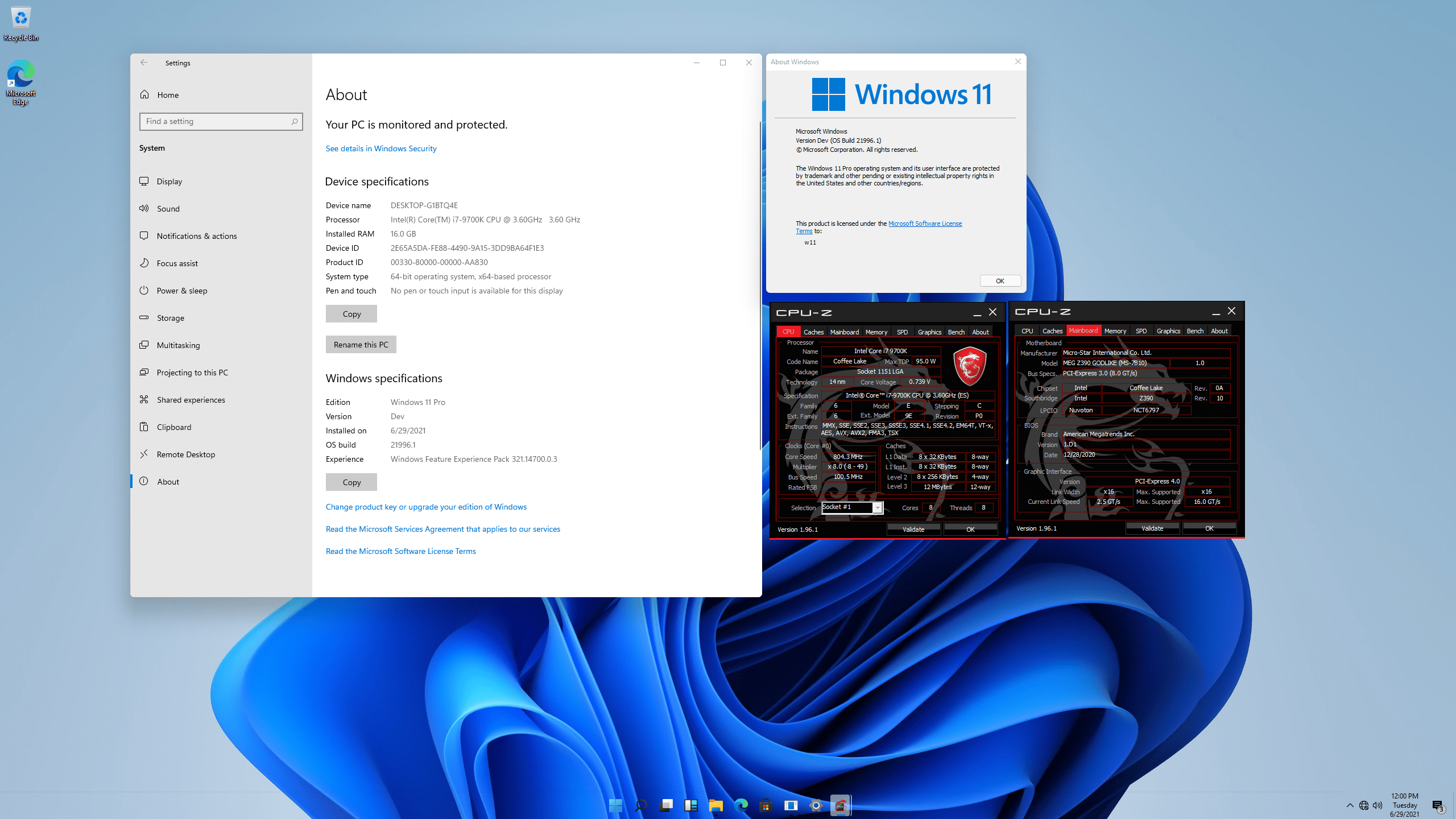Image resolution: width=1456 pixels, height=819 pixels.
Task: Open Recycle Bin from the desktop
Action: click(20, 17)
